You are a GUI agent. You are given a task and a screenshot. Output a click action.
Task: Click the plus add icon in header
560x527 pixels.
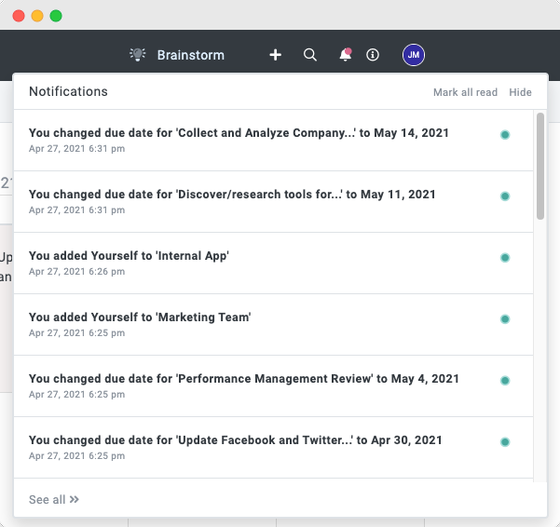point(275,55)
